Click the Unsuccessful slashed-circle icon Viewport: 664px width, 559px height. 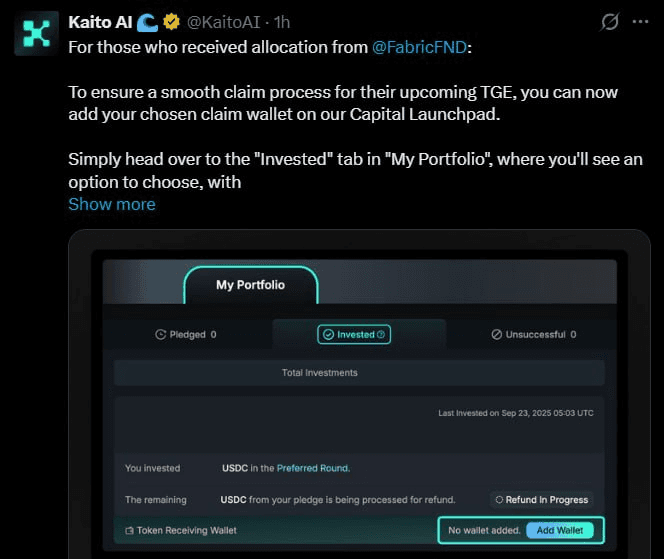coord(496,335)
